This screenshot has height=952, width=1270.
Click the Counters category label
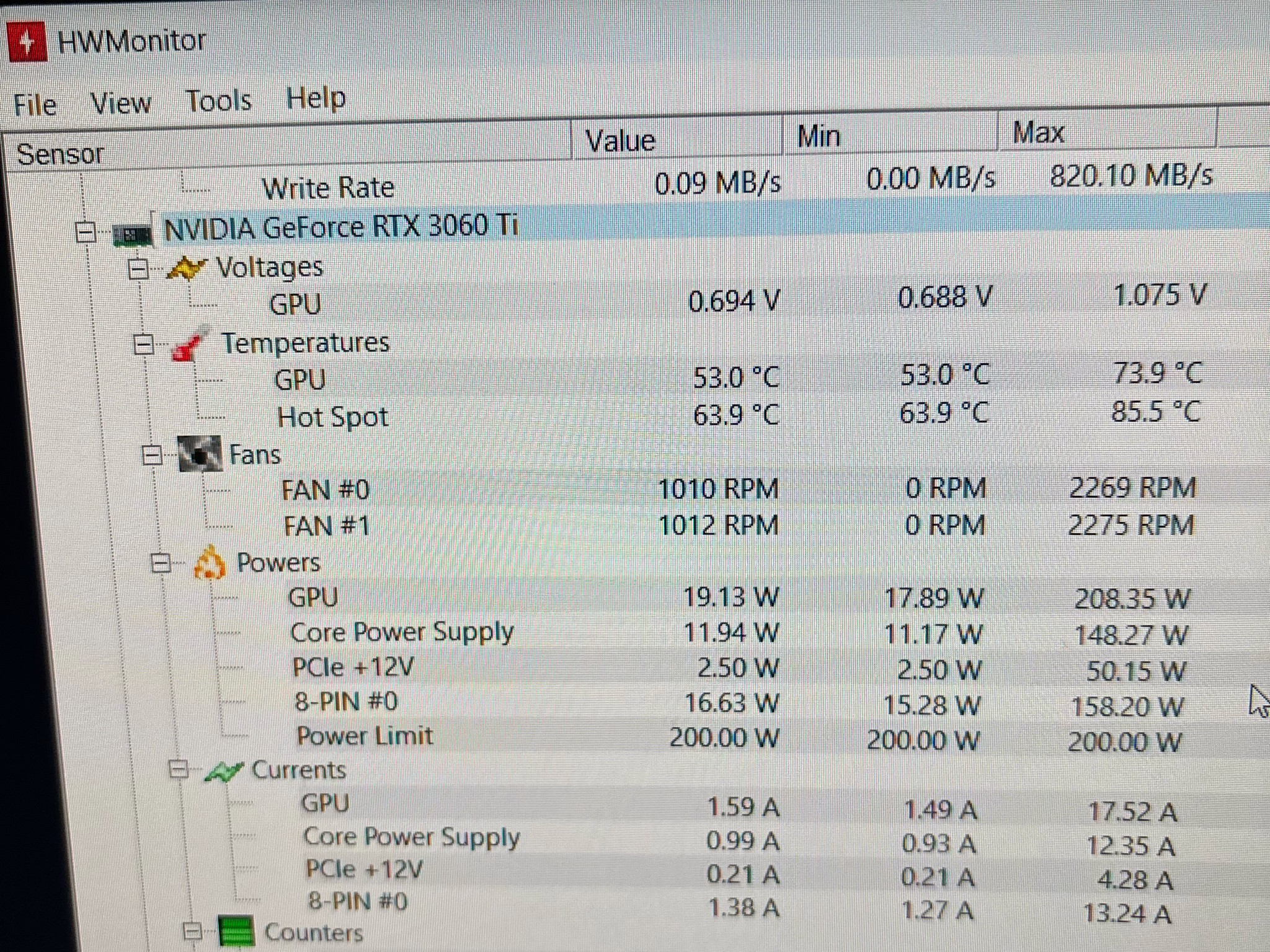[314, 932]
